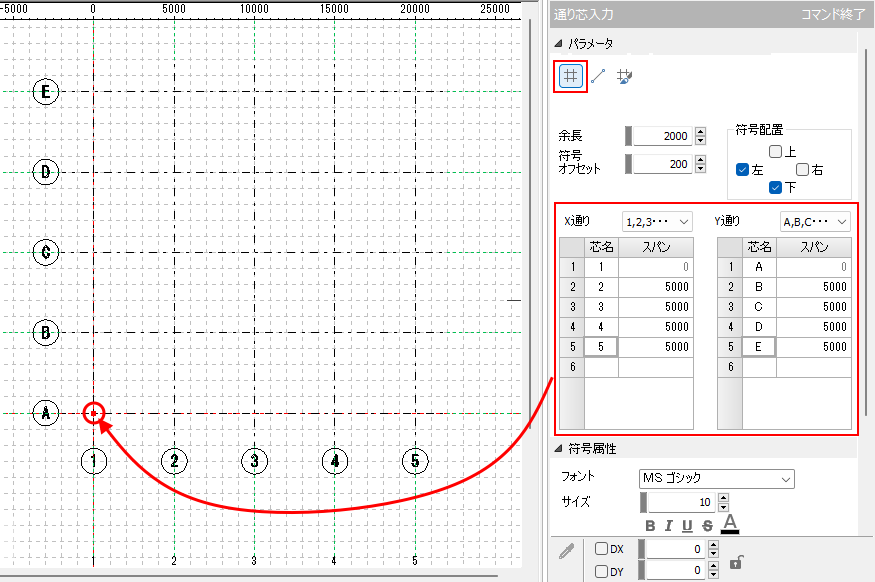Uncheck the 左 symbol placement checkbox

pos(742,170)
